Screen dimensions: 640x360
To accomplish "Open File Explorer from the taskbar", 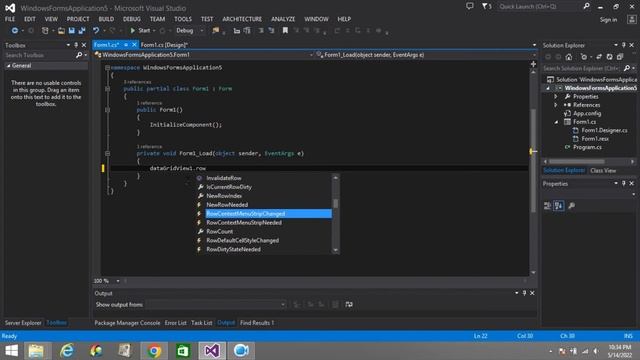I will pos(36,351).
